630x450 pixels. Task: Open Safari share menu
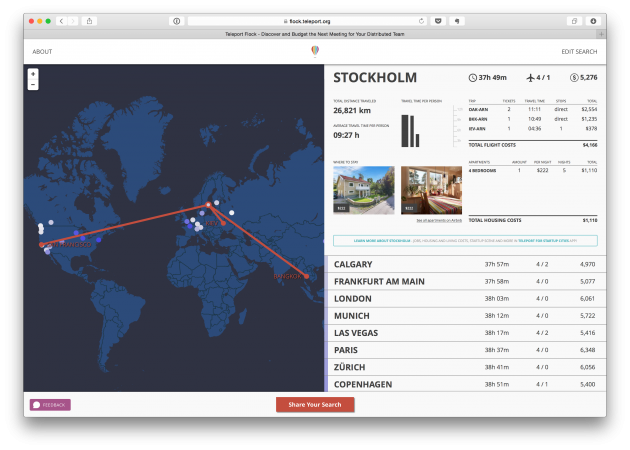(90, 20)
